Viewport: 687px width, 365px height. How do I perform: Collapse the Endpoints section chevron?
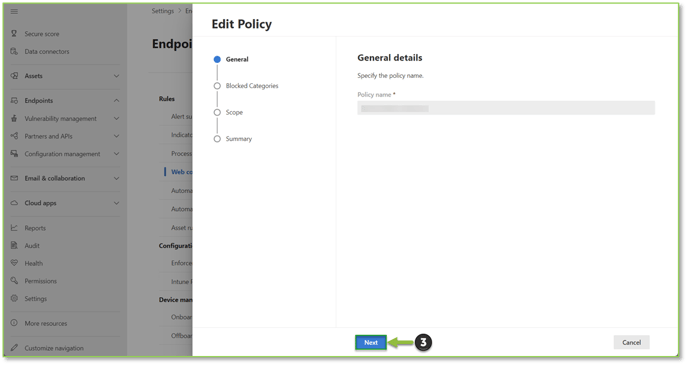pos(116,100)
